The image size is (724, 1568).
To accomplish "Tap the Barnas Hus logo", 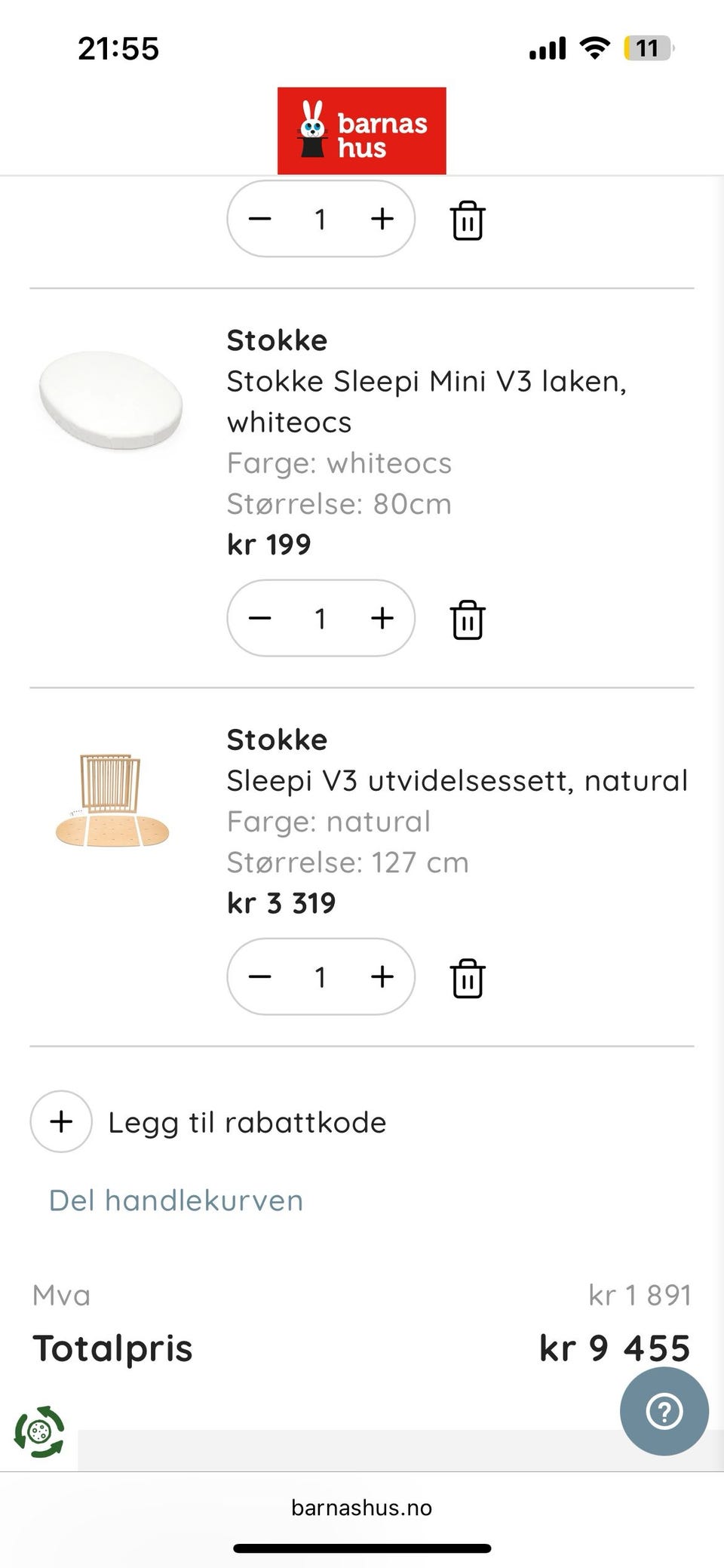I will [x=361, y=131].
